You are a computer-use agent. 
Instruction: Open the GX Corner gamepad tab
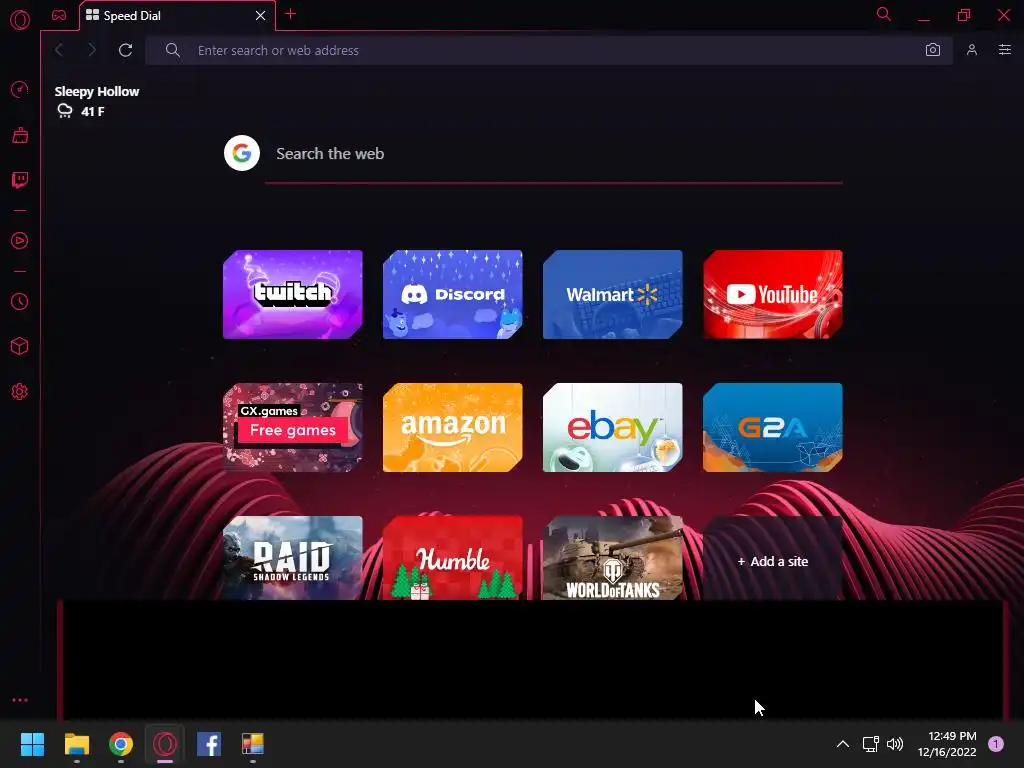[x=59, y=15]
